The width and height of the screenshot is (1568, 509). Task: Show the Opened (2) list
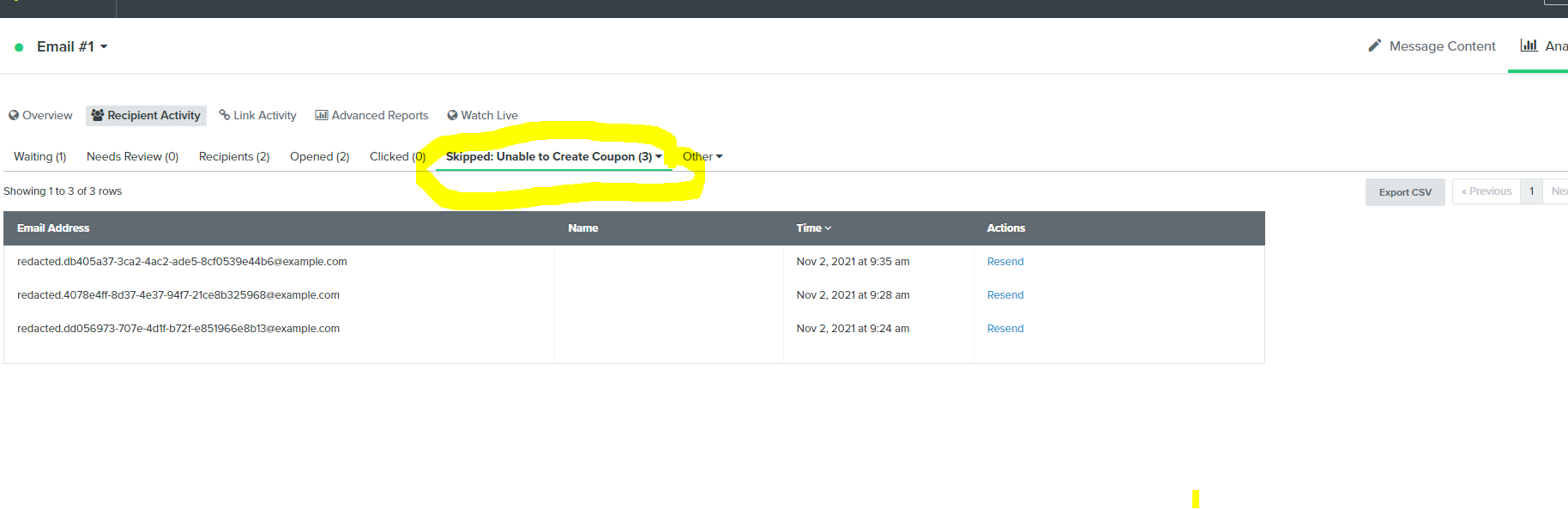point(319,156)
